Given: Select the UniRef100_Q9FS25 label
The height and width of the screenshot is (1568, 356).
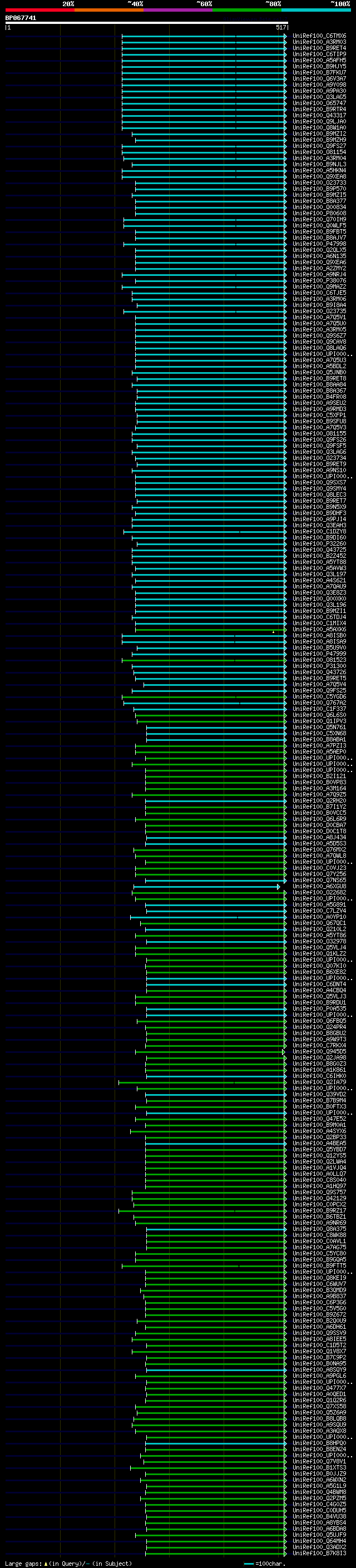Looking at the screenshot, I should click(319, 691).
